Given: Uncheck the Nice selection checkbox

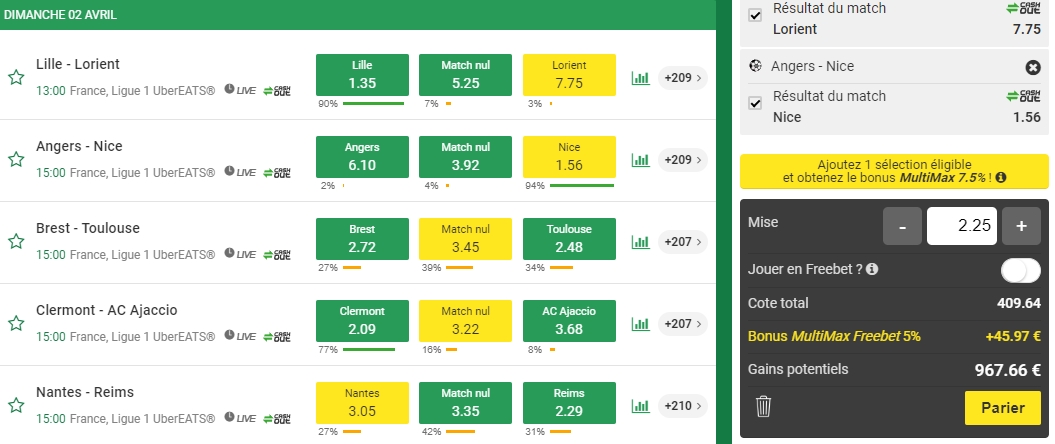Looking at the screenshot, I should pyautogui.click(x=756, y=104).
